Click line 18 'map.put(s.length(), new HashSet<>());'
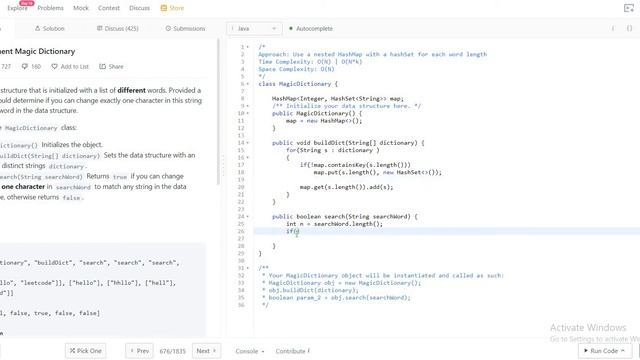The image size is (640, 360). click(378, 172)
